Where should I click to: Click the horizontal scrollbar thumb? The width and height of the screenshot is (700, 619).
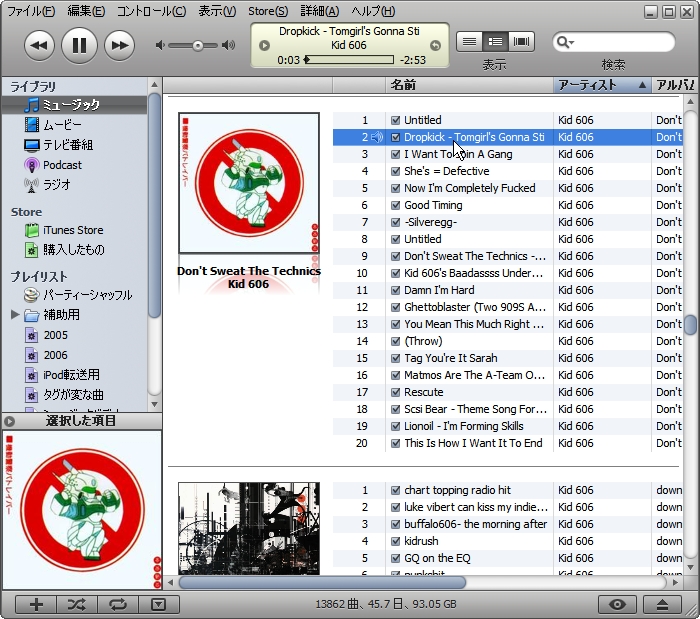click(322, 582)
